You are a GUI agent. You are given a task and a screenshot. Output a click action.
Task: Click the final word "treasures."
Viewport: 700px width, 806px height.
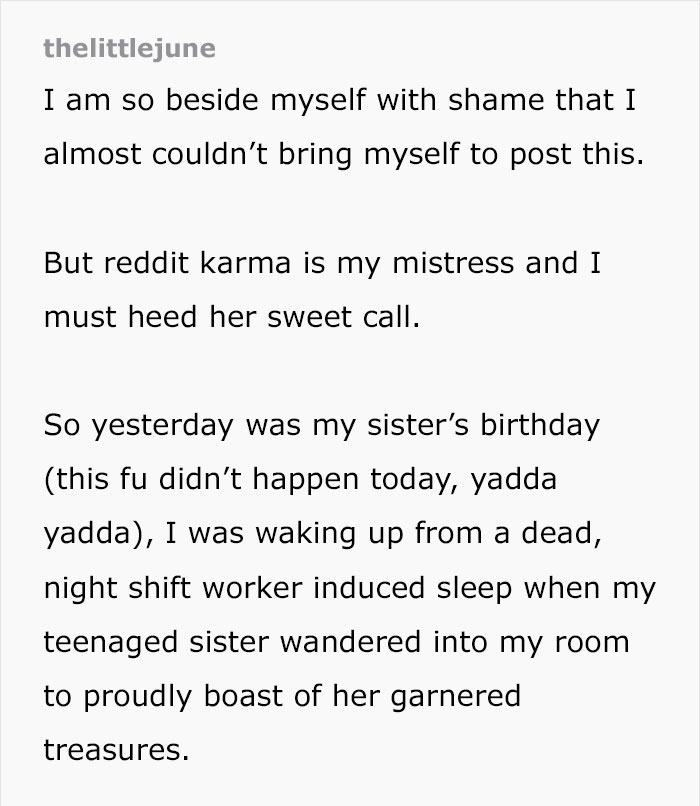click(116, 749)
